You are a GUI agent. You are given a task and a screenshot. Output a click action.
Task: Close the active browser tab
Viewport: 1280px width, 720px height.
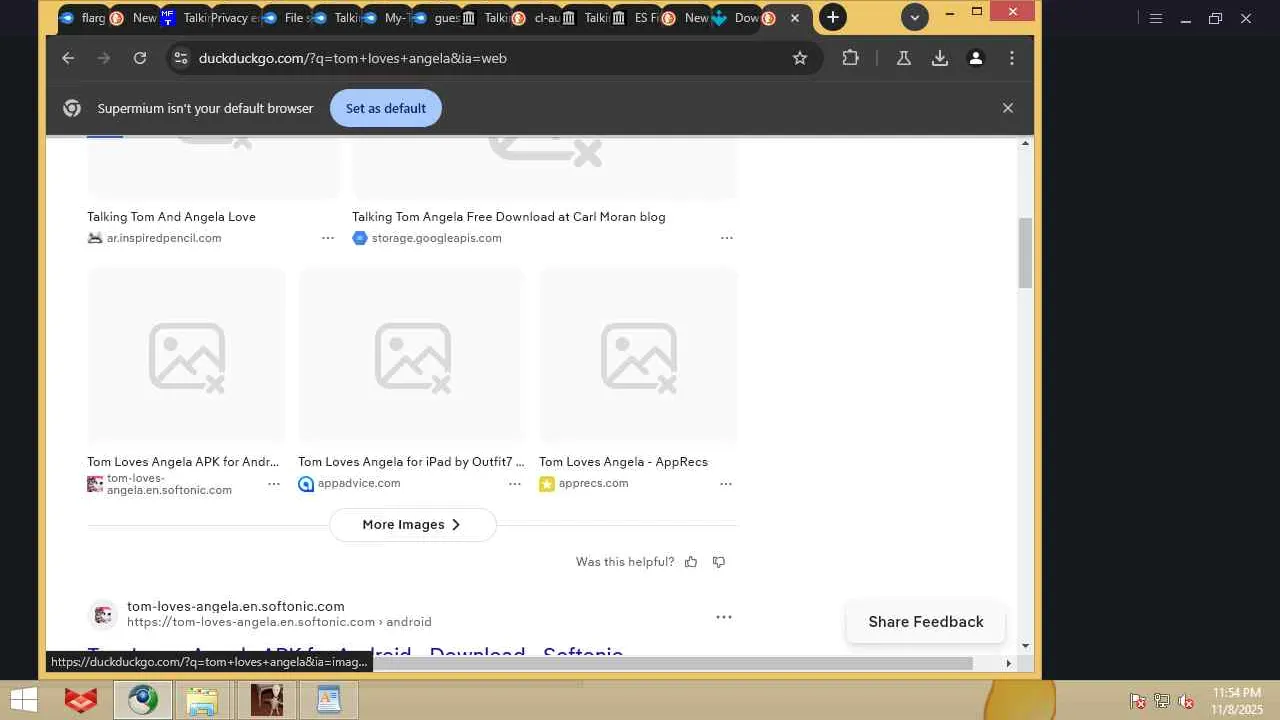click(795, 18)
